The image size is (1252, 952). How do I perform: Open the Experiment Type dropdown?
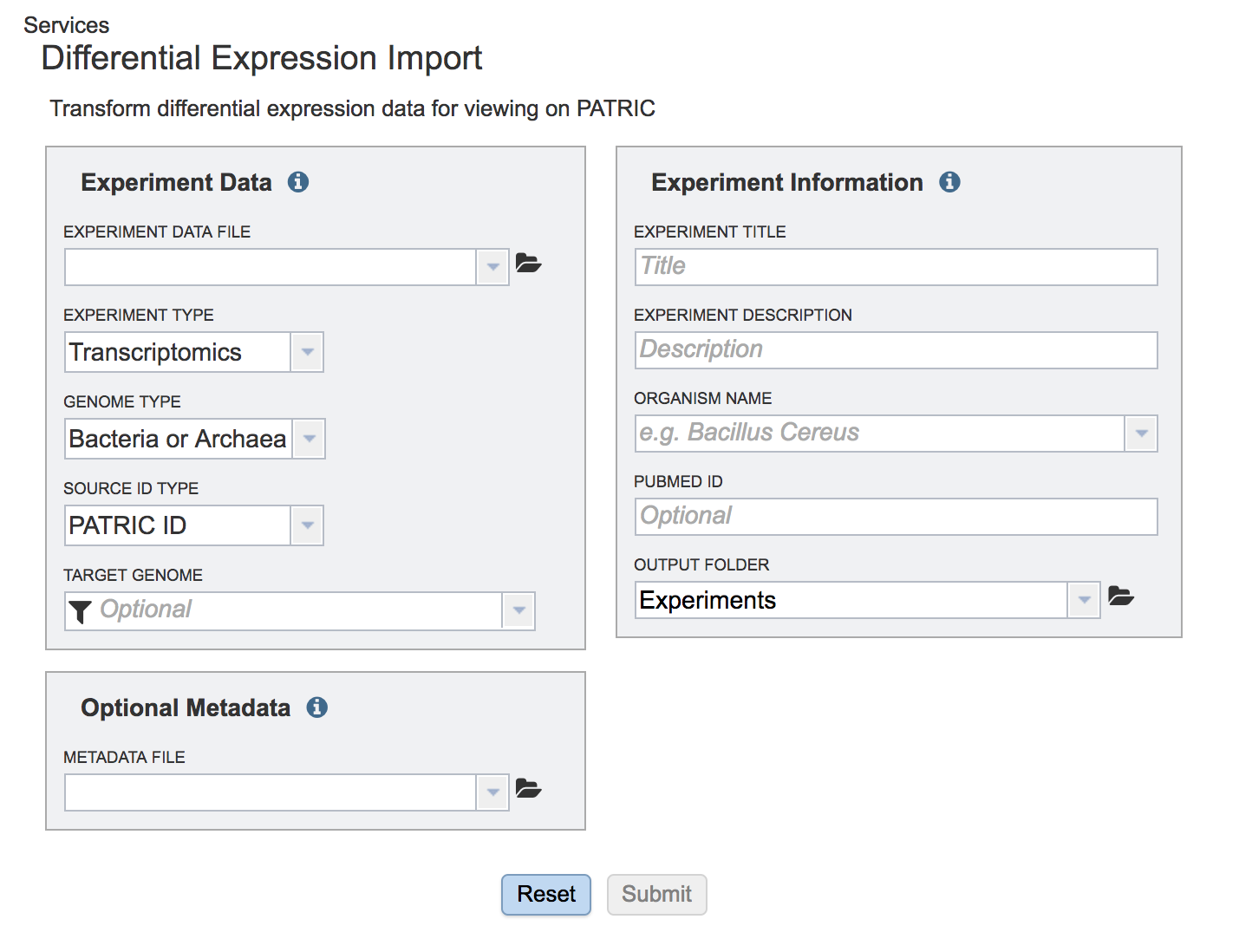(307, 353)
